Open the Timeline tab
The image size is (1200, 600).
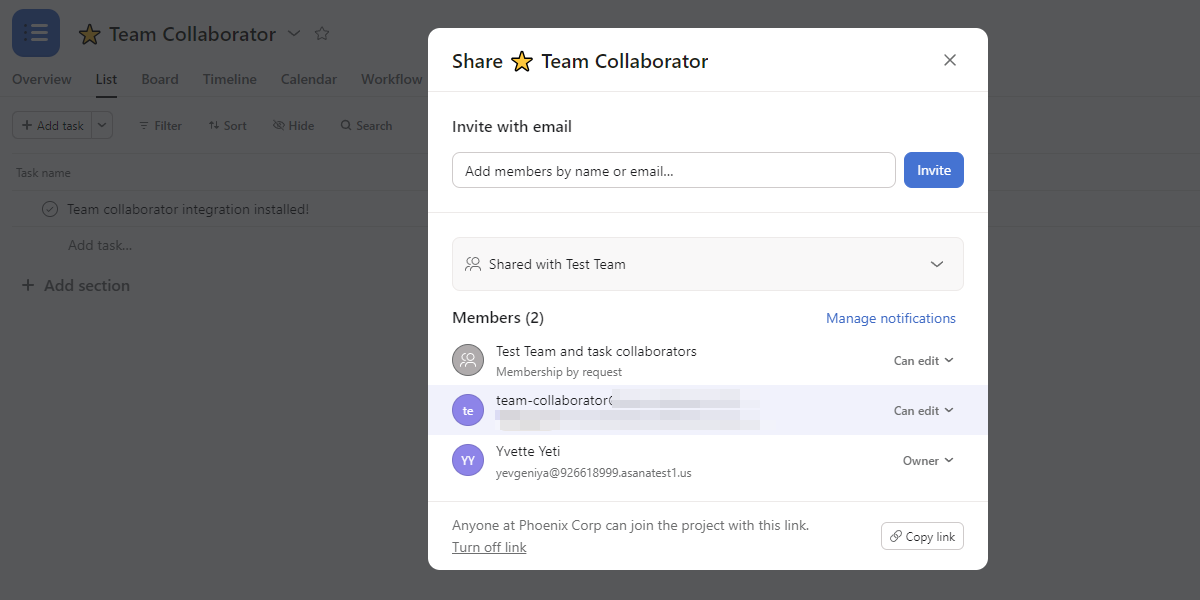[x=230, y=79]
